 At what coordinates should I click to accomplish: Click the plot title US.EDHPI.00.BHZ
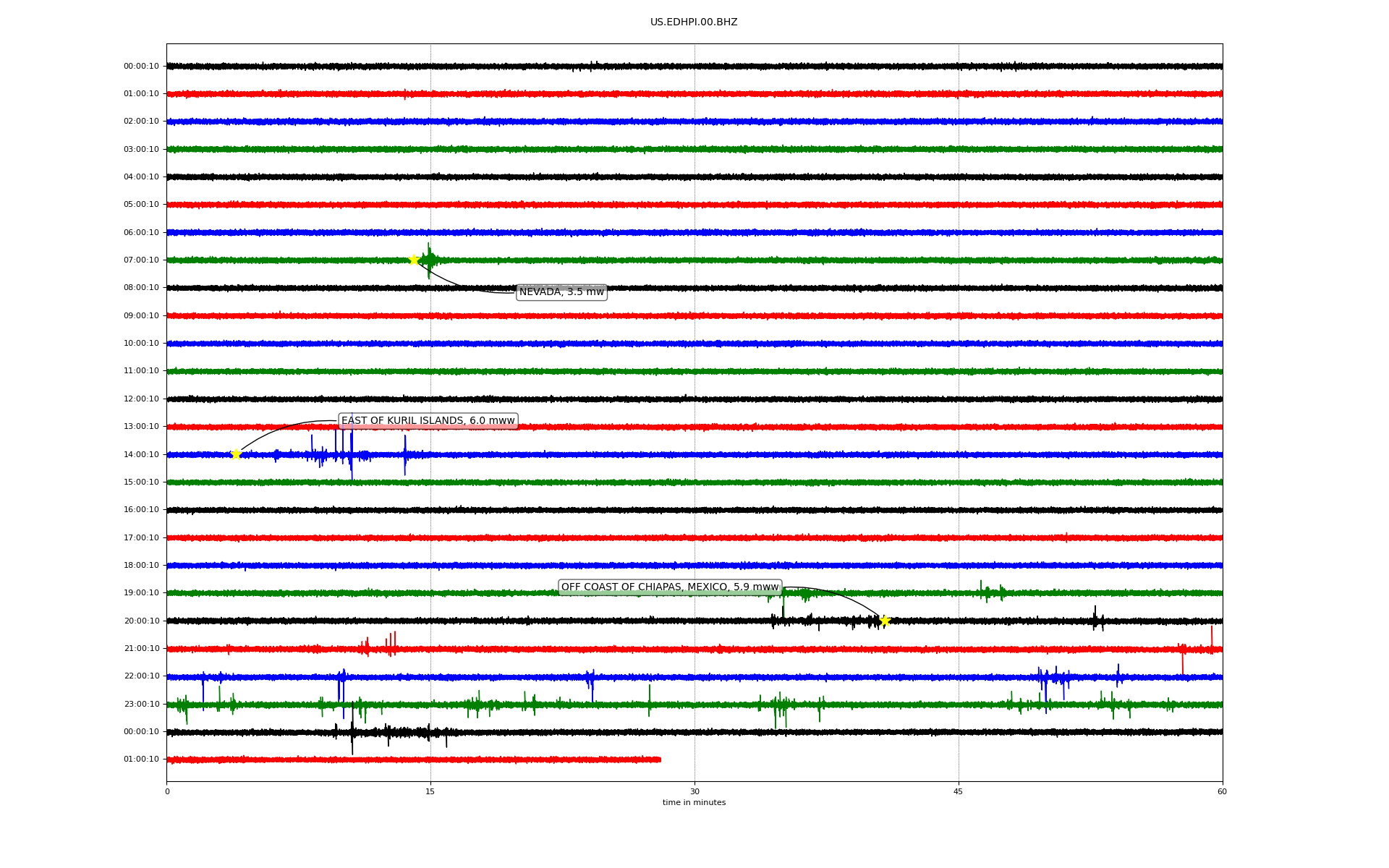(x=694, y=22)
